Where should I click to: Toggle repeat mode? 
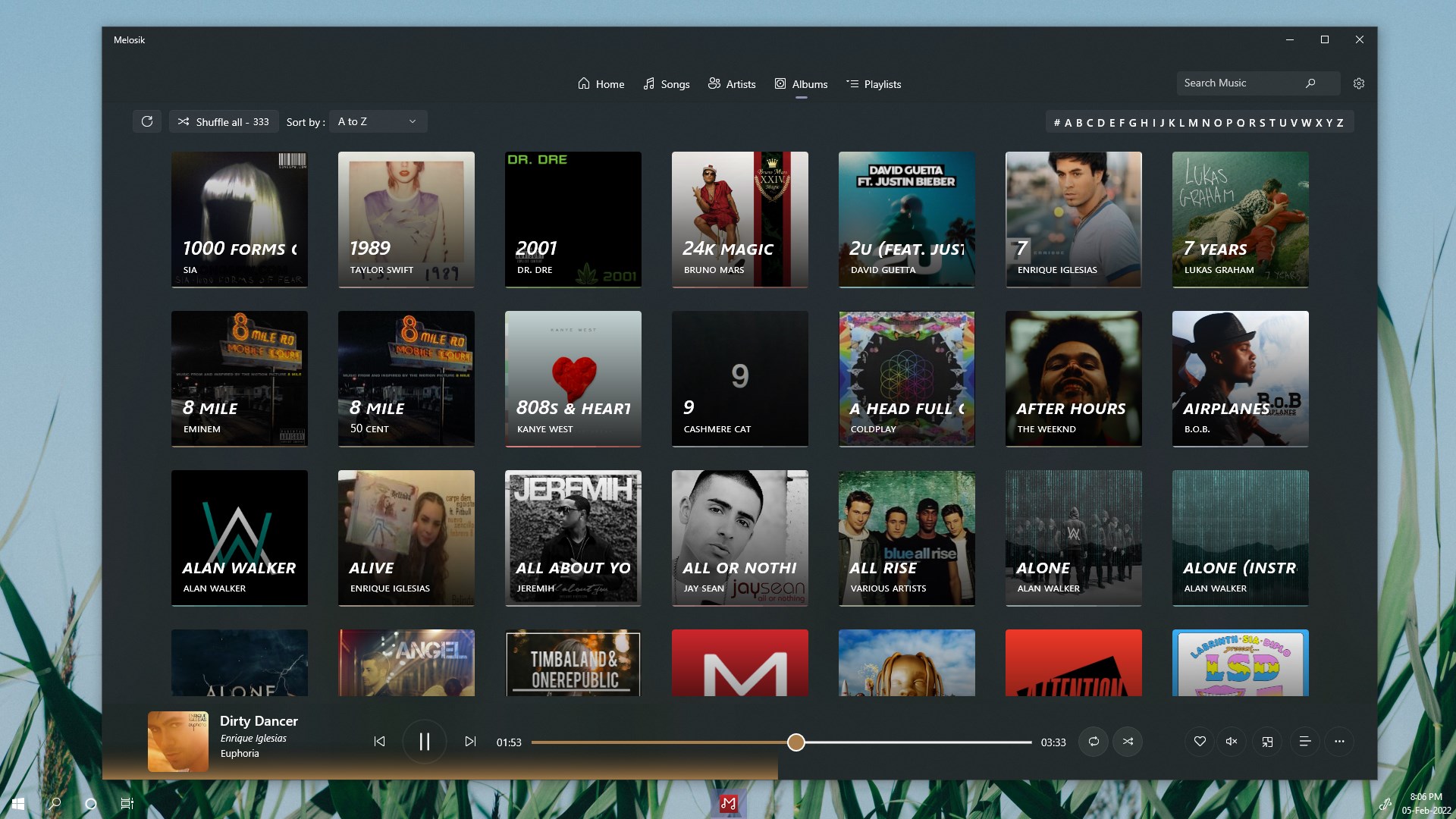tap(1094, 741)
